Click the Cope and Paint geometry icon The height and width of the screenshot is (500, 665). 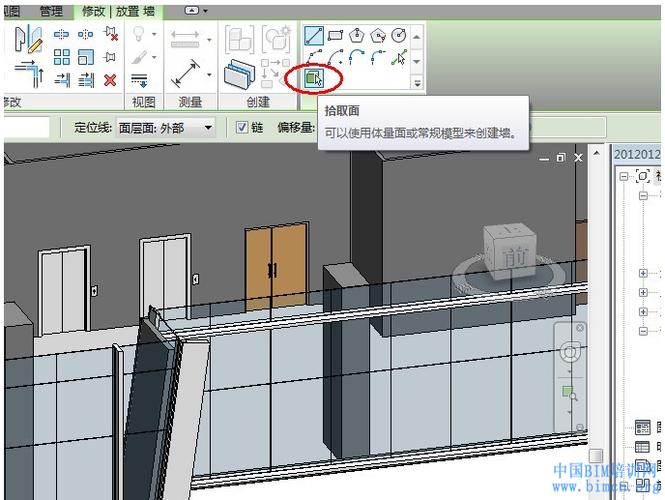pyautogui.click(x=28, y=39)
